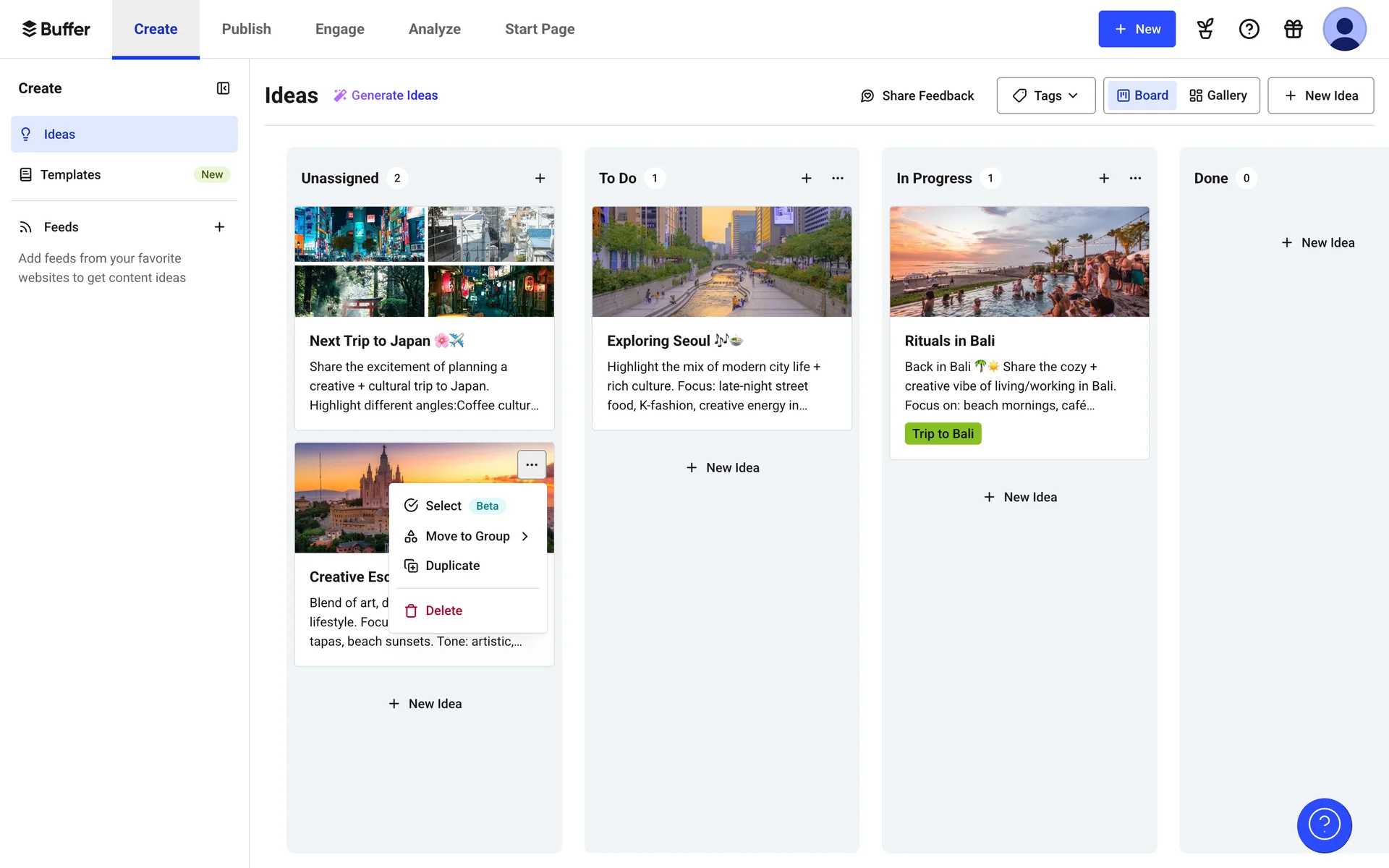The width and height of the screenshot is (1389, 868).
Task: Click the sprout icon in top bar
Action: click(1205, 29)
